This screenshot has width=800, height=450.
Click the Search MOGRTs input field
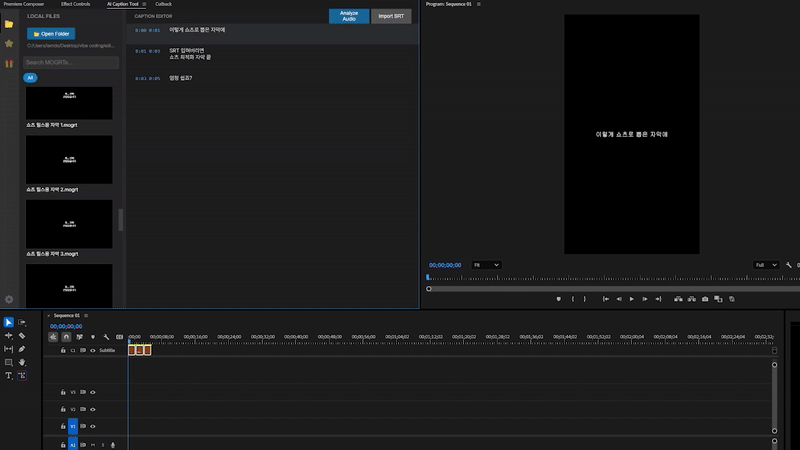pos(71,62)
